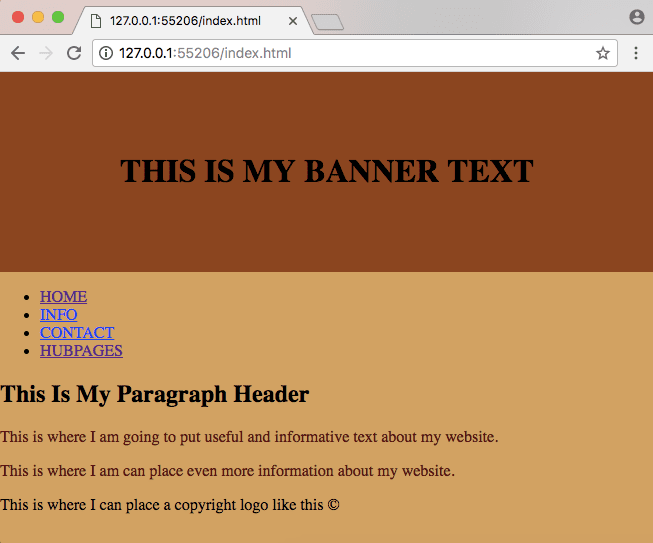Click the copyright logo paragraph
Image resolution: width=653 pixels, height=543 pixels.
pyautogui.click(x=170, y=505)
